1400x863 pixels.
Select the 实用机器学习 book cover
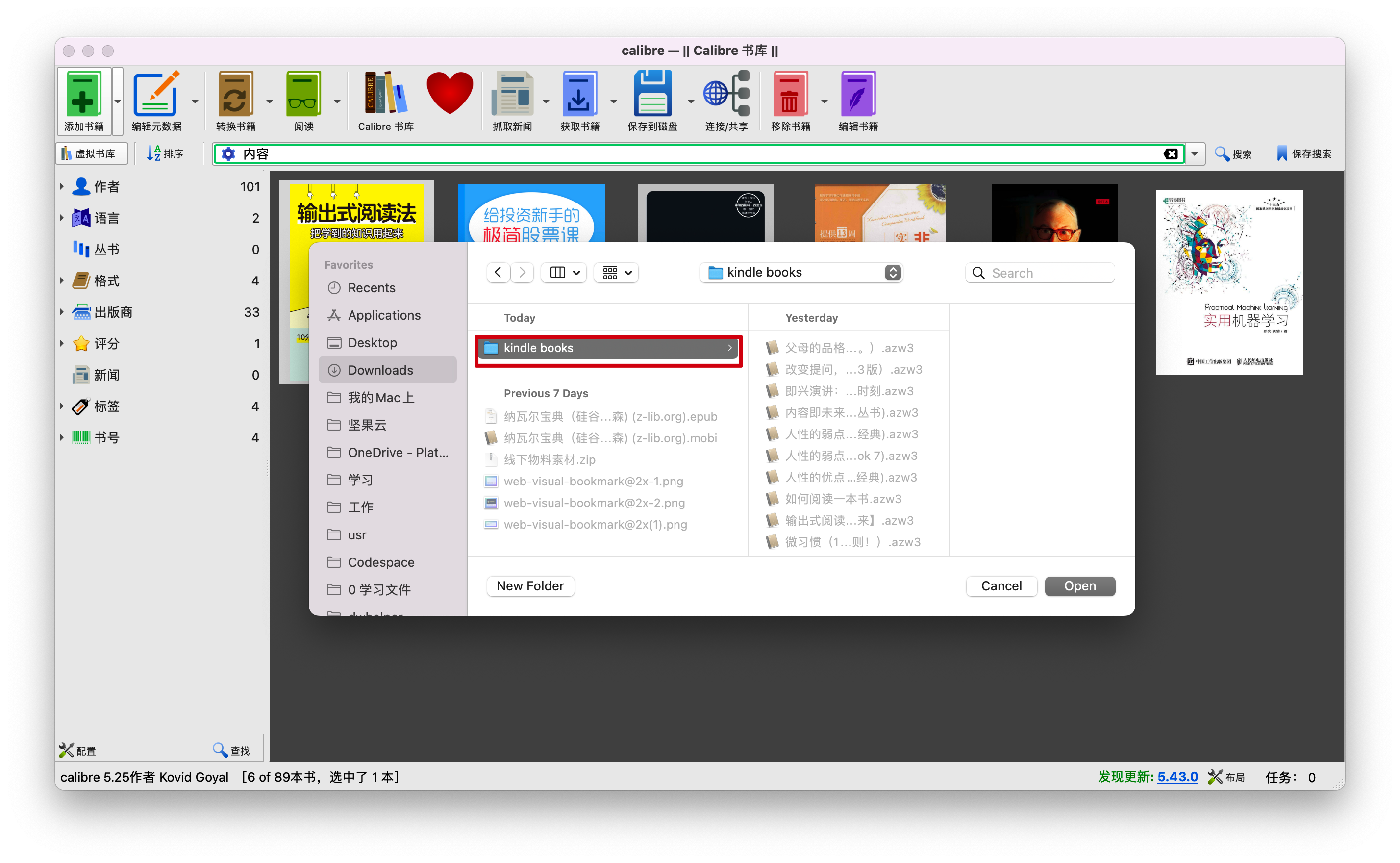click(x=1229, y=282)
